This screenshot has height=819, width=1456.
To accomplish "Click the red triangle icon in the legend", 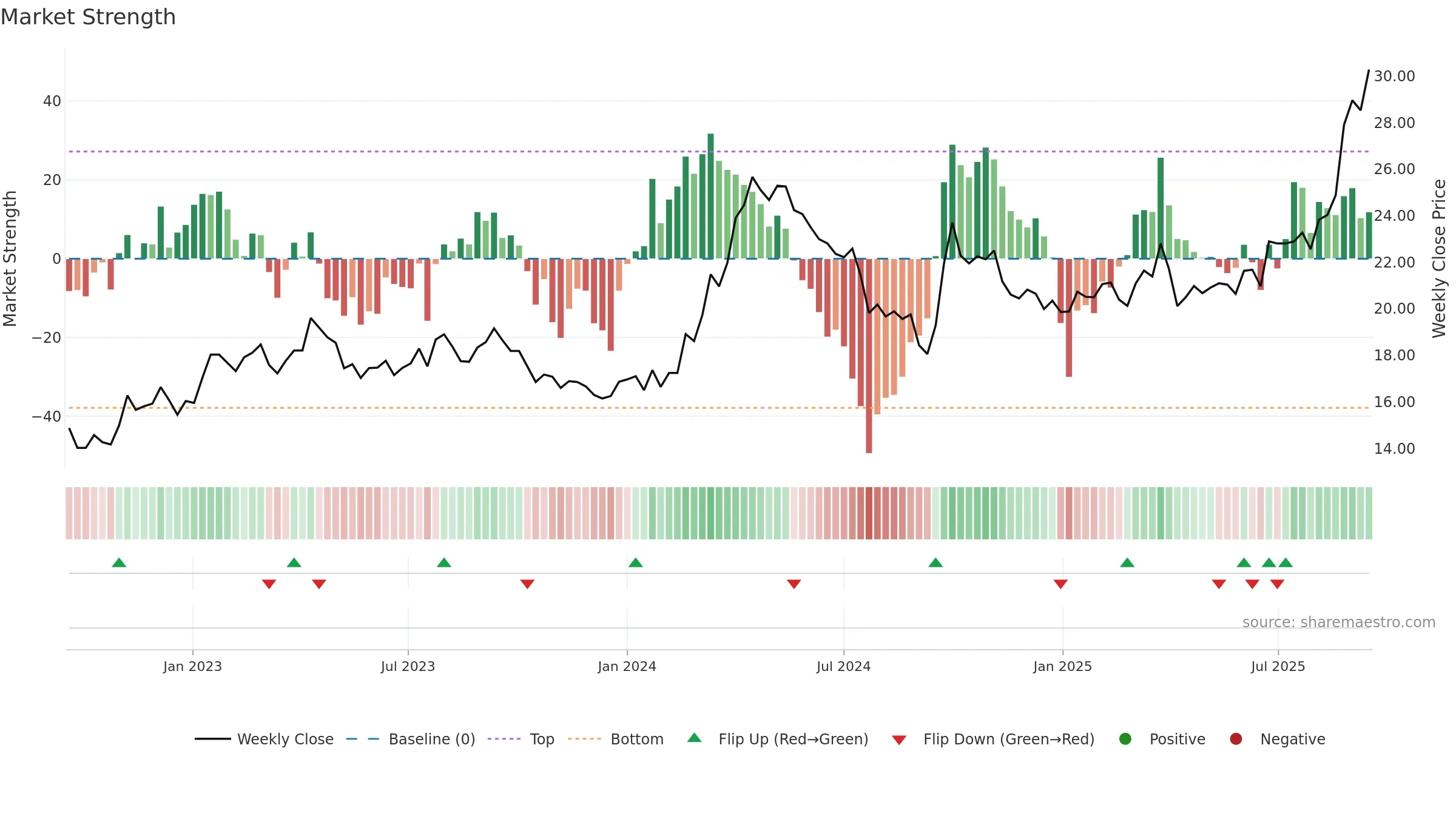I will pos(900,740).
